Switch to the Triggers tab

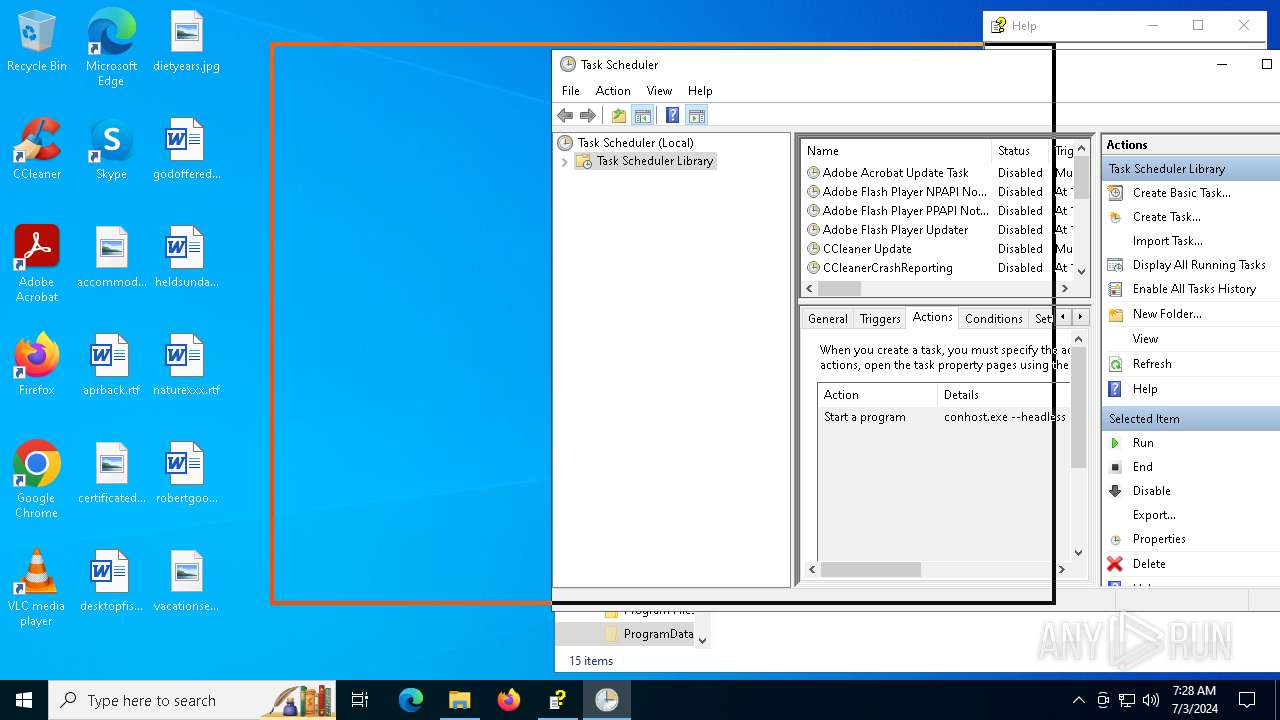point(880,319)
